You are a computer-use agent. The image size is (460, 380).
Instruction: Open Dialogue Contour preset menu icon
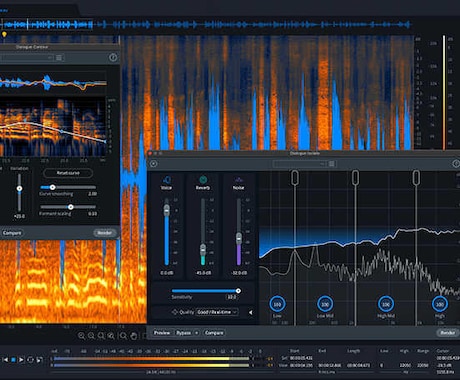pyautogui.click(x=59, y=58)
